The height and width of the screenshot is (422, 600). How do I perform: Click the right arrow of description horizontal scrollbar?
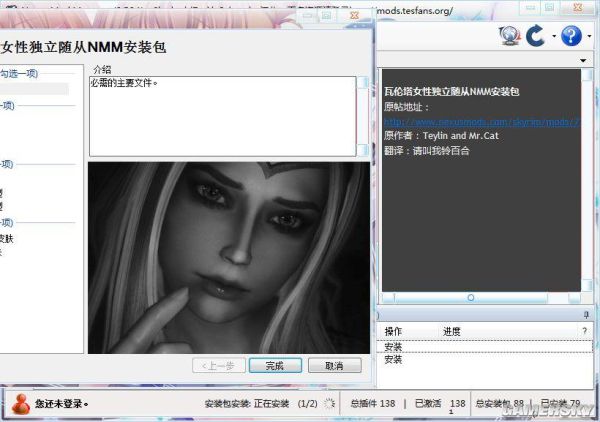coord(574,298)
